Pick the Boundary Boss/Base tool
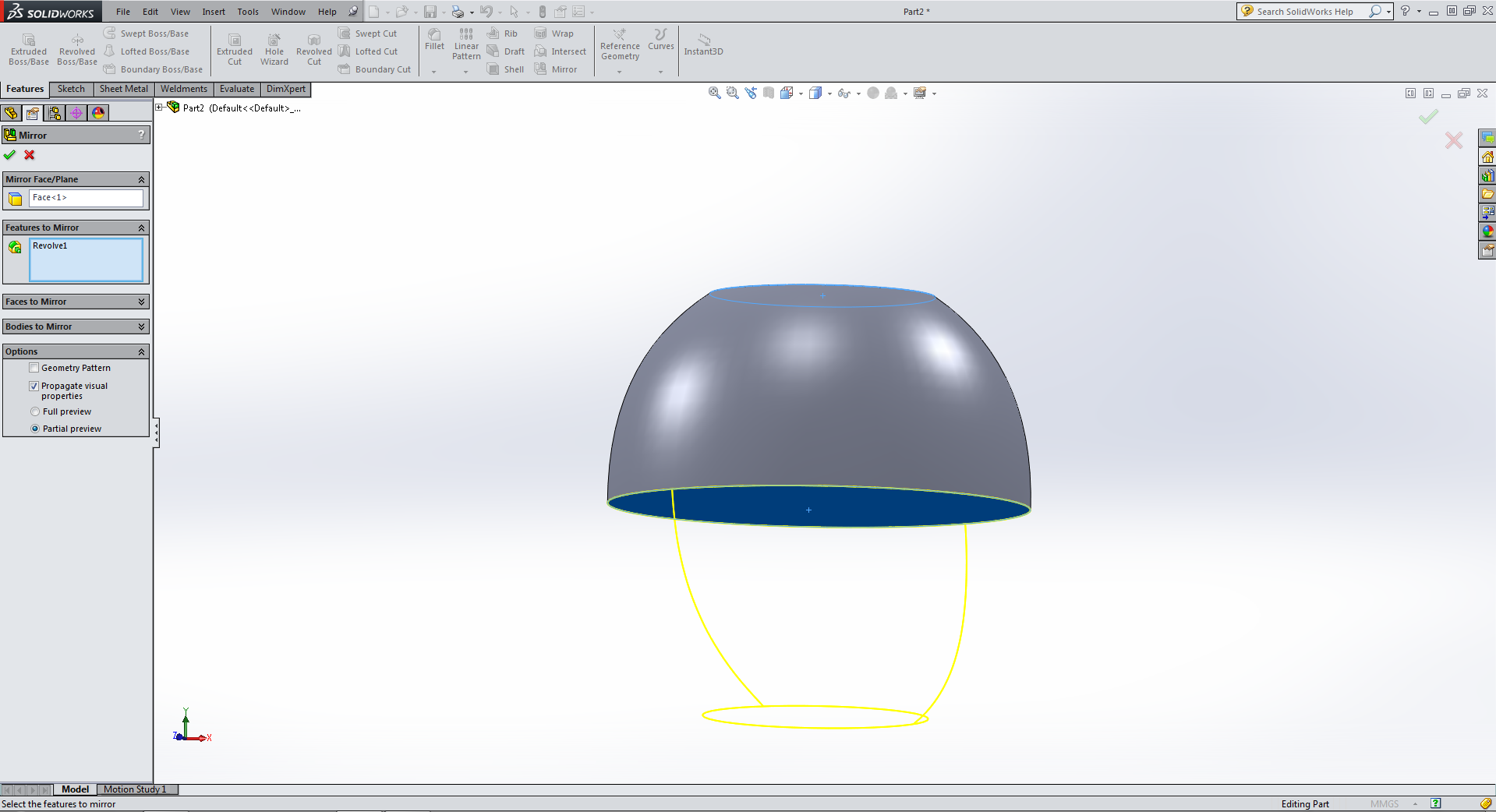This screenshot has width=1496, height=812. (154, 69)
